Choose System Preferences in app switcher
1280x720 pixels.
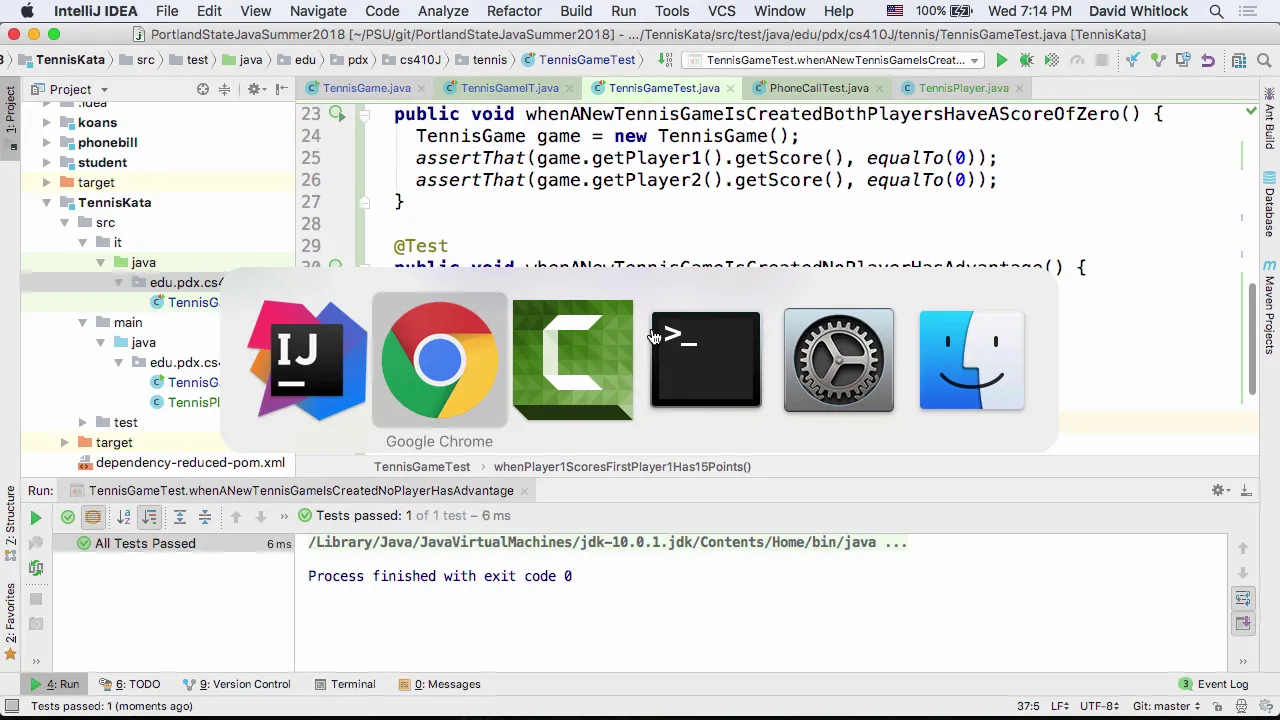[x=839, y=360]
